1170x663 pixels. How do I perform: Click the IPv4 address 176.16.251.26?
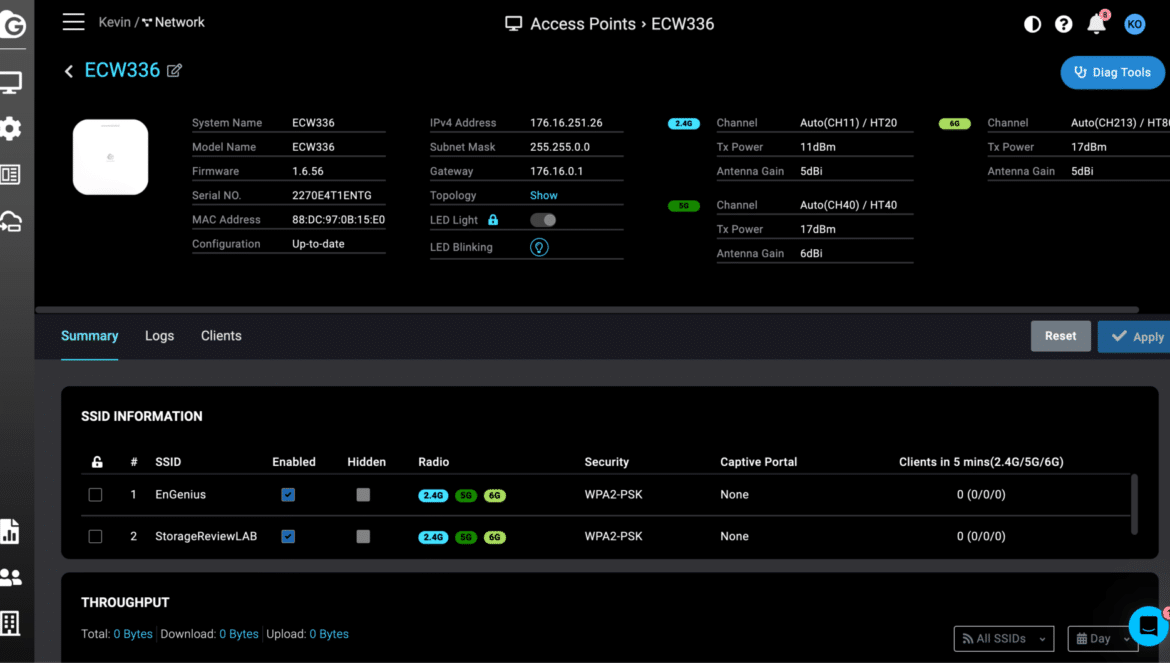point(566,123)
